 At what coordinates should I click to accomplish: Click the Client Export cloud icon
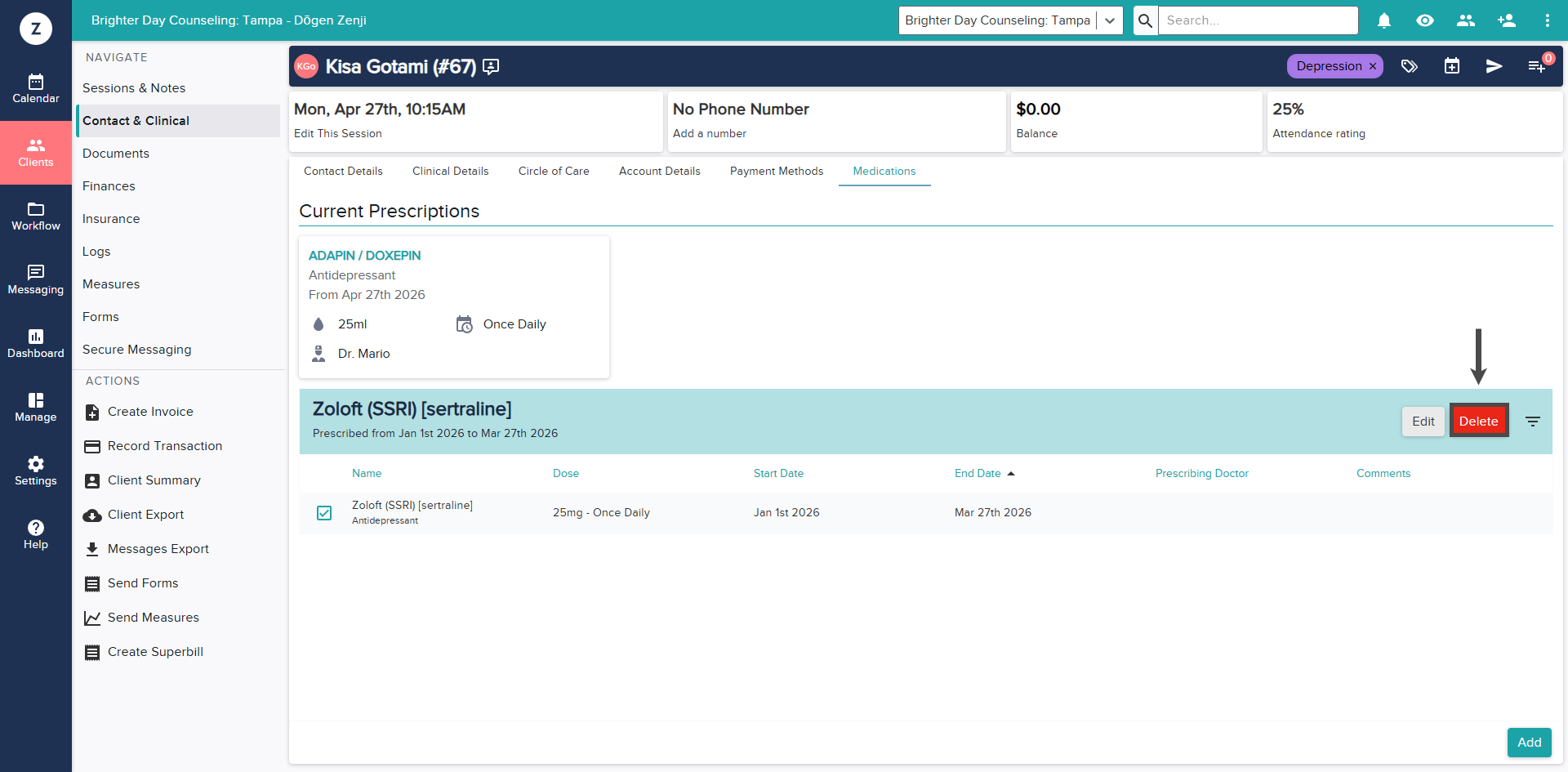click(x=92, y=515)
